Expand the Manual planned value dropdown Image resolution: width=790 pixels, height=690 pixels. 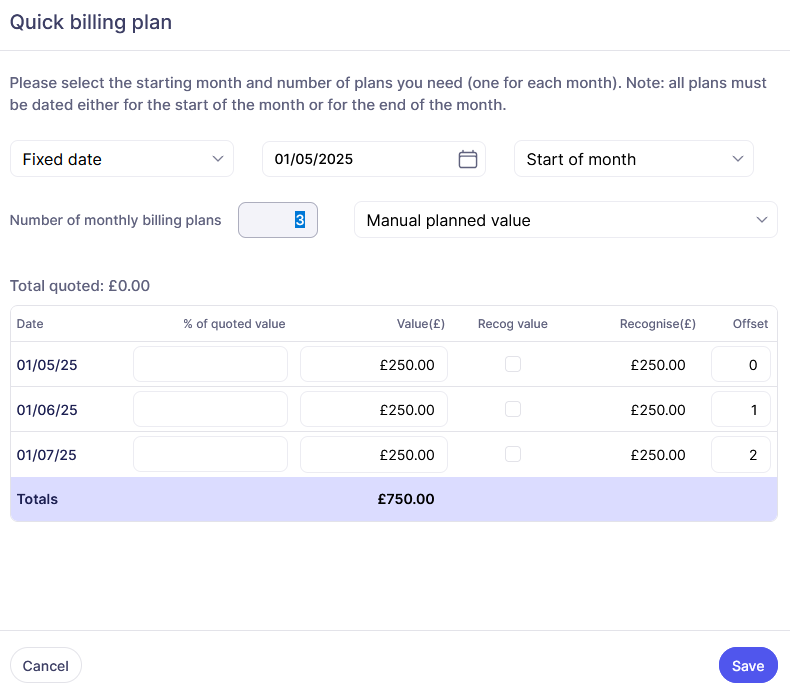(x=565, y=220)
